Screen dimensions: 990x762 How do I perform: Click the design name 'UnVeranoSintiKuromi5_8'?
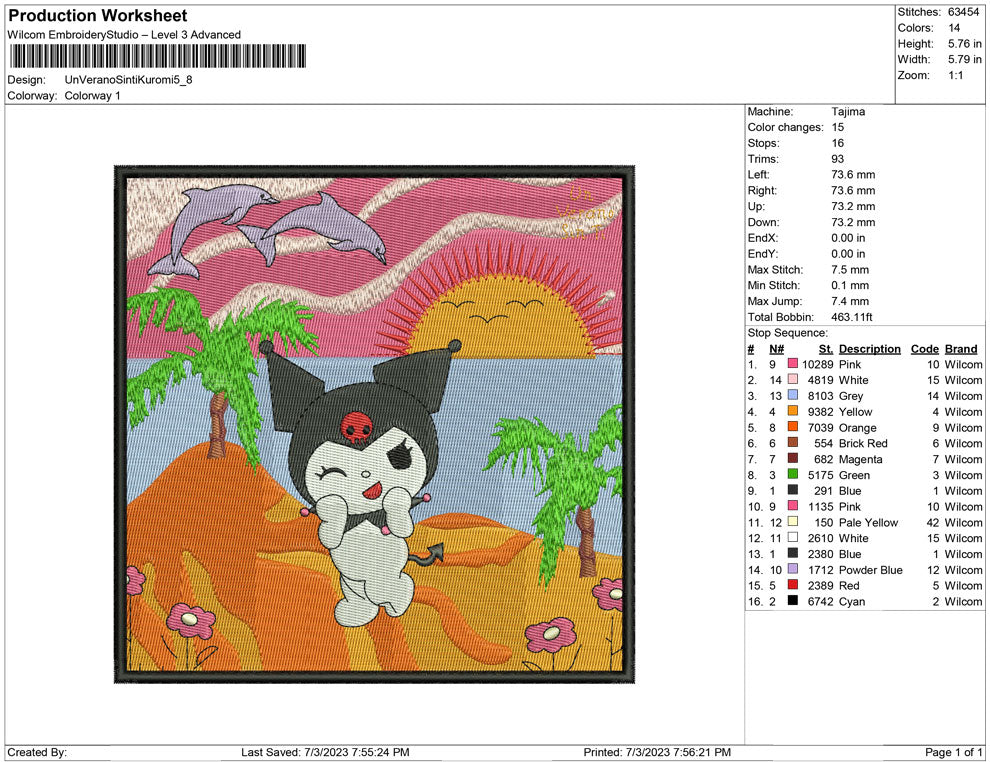128,80
